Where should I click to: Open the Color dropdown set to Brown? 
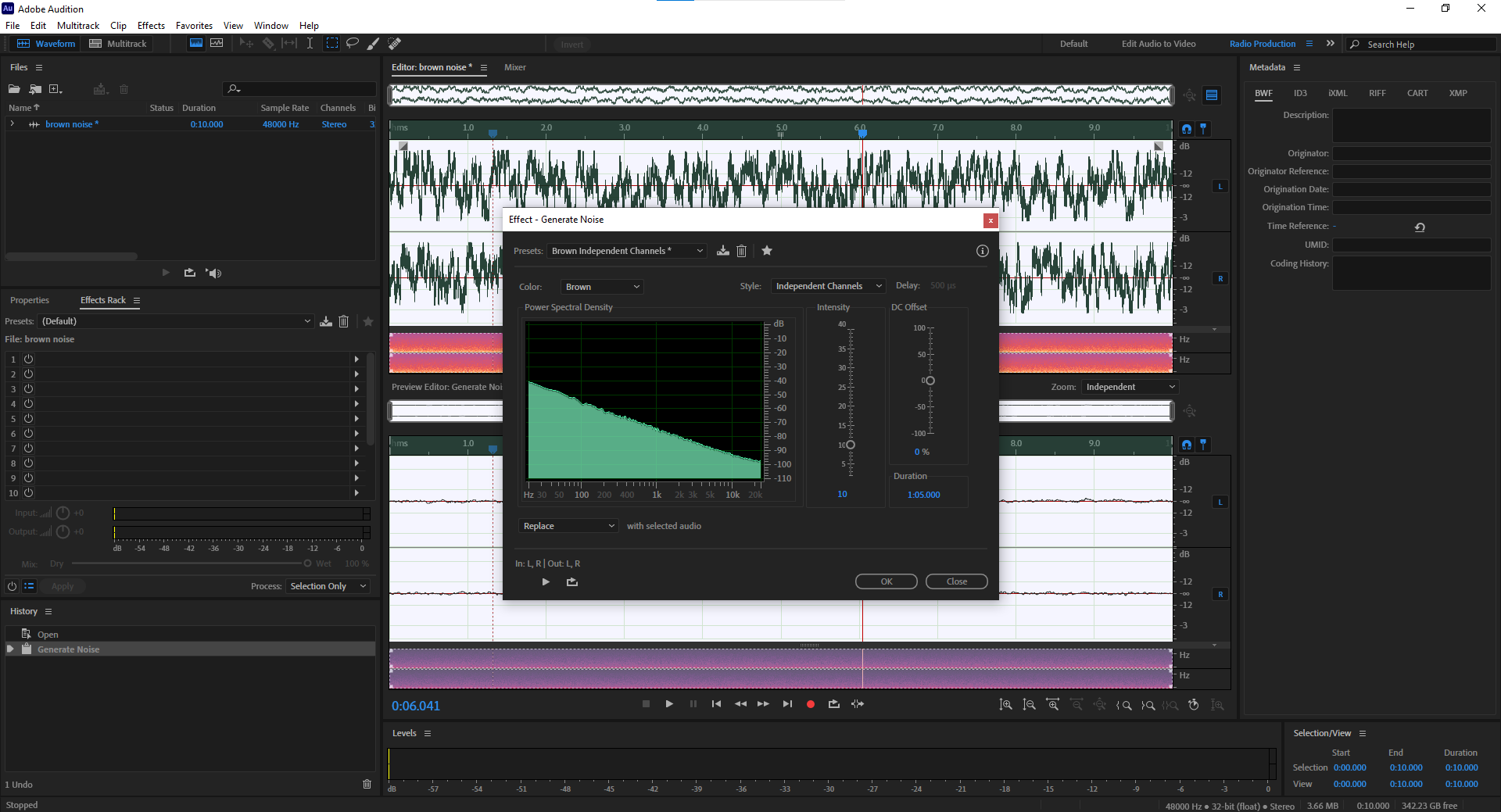(x=602, y=287)
